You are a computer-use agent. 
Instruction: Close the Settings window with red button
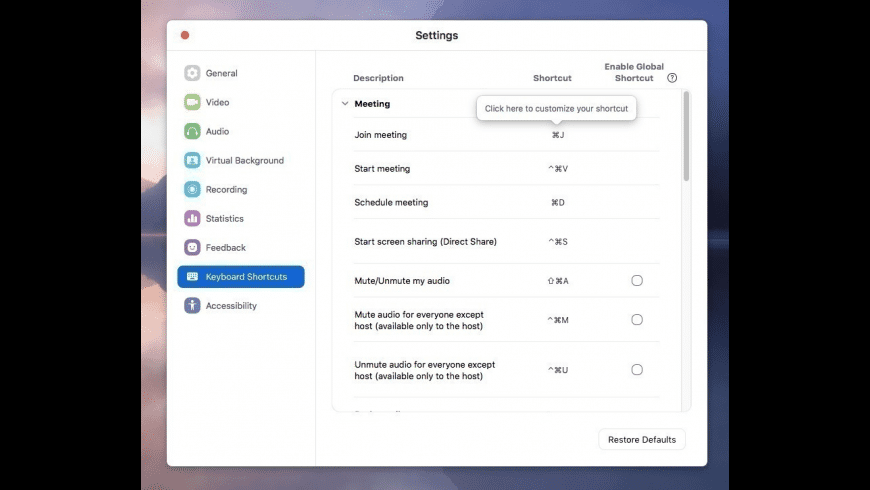pyautogui.click(x=185, y=35)
